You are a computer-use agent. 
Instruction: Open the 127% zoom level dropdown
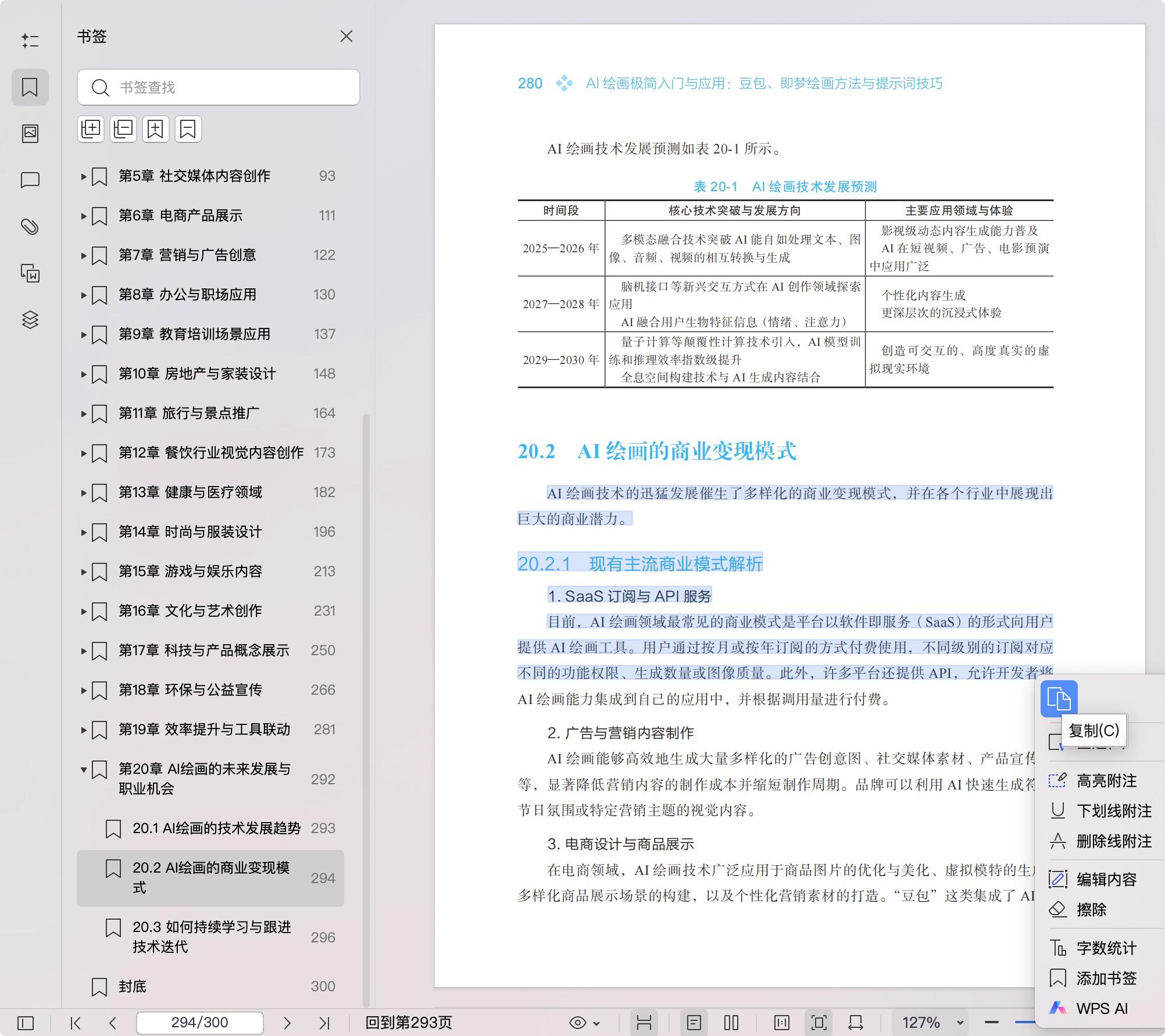[x=960, y=1023]
